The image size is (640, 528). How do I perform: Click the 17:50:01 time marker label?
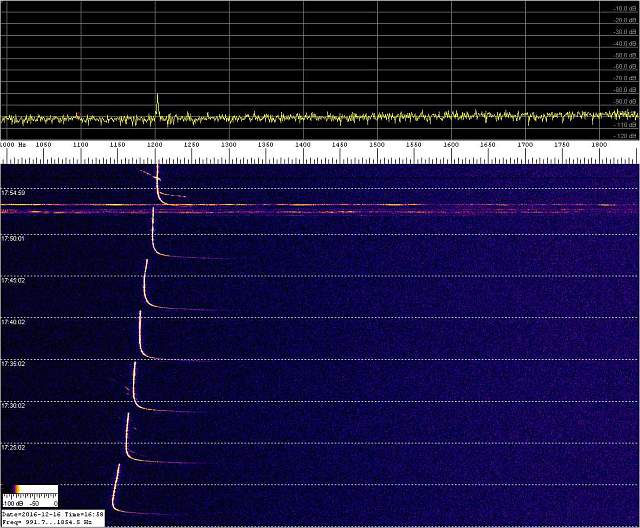[13, 239]
